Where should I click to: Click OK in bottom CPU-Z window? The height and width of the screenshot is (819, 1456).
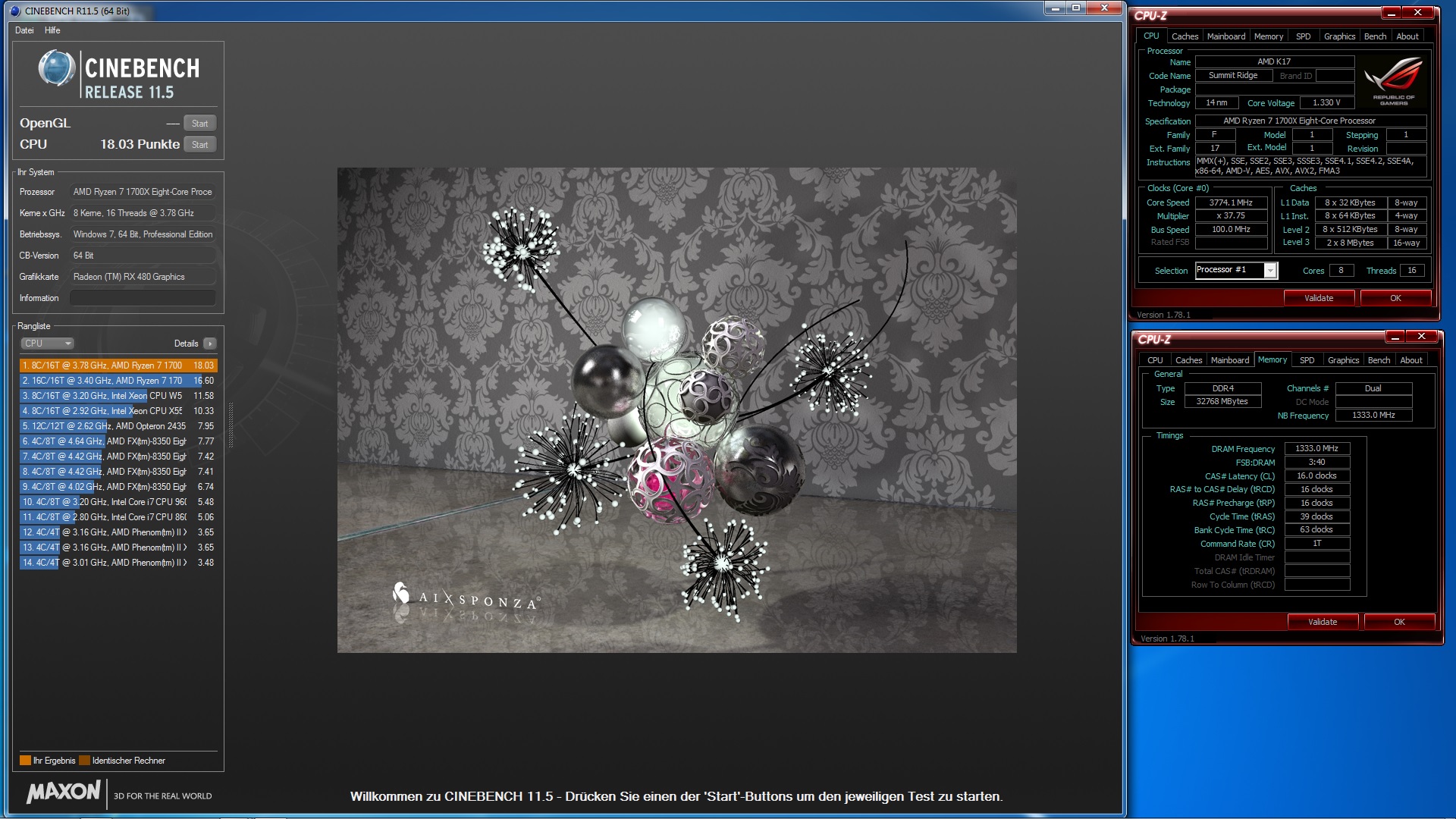(x=1399, y=622)
